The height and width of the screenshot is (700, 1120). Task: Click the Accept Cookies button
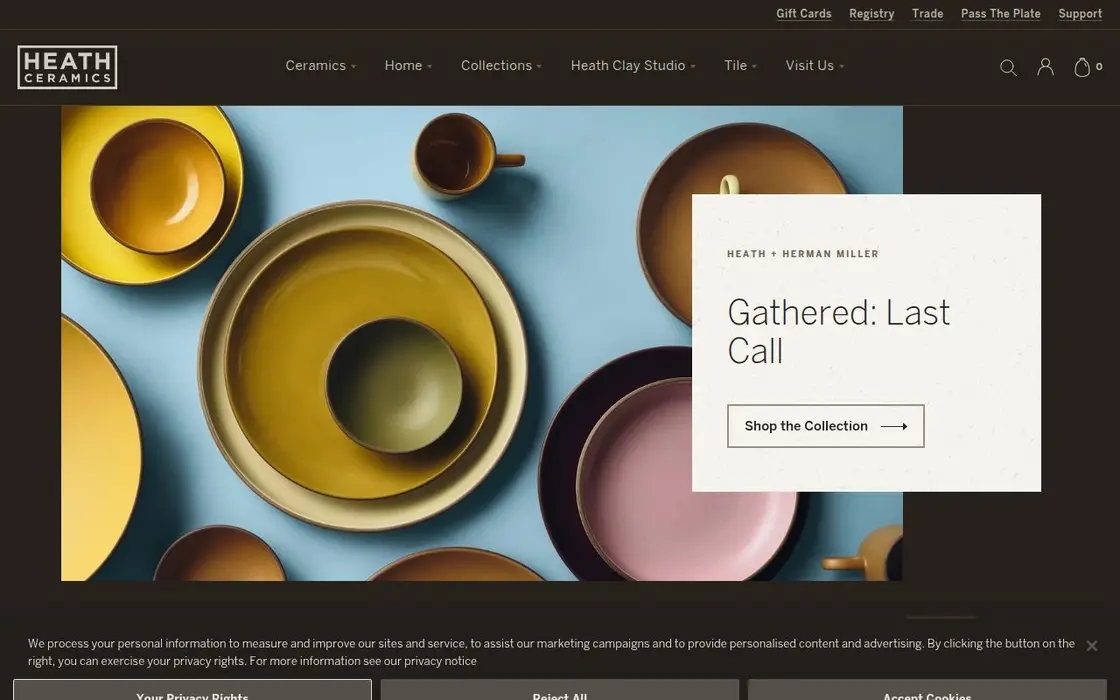(x=927, y=690)
